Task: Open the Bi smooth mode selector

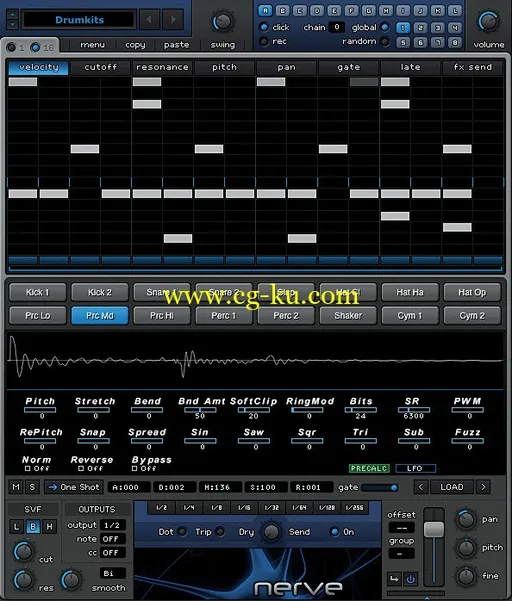Action: click(x=113, y=573)
